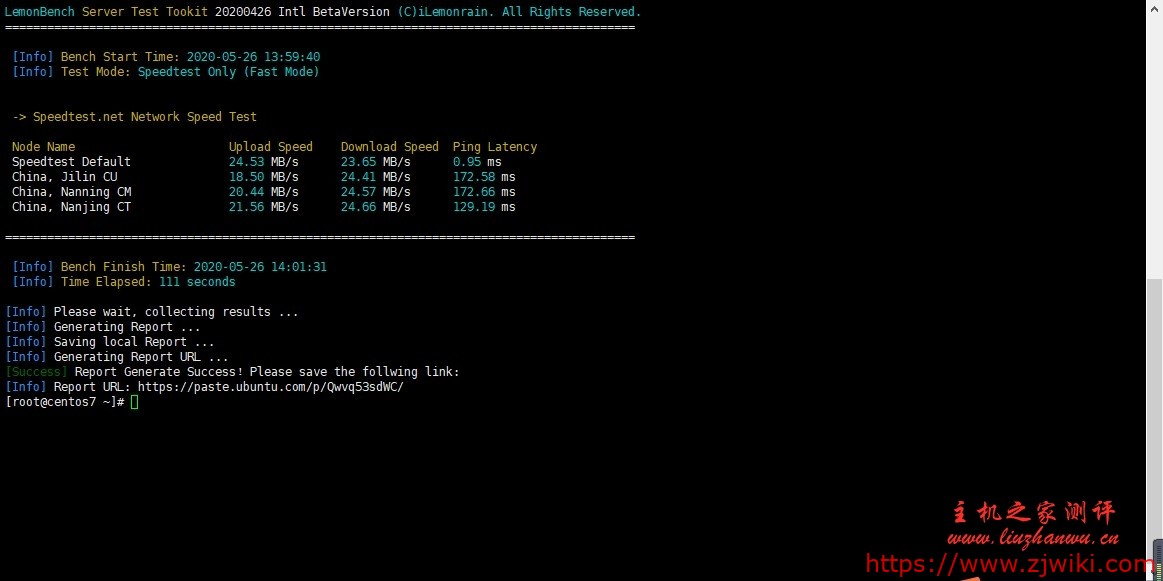Image resolution: width=1163 pixels, height=581 pixels.
Task: Click the Bench Finish Time timestamp
Action: [260, 267]
